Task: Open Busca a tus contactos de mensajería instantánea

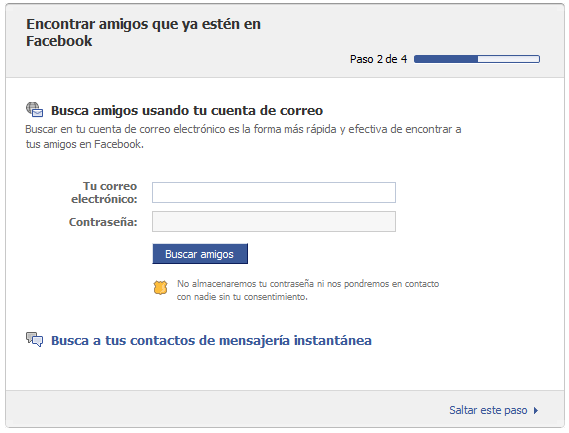Action: pos(211,340)
